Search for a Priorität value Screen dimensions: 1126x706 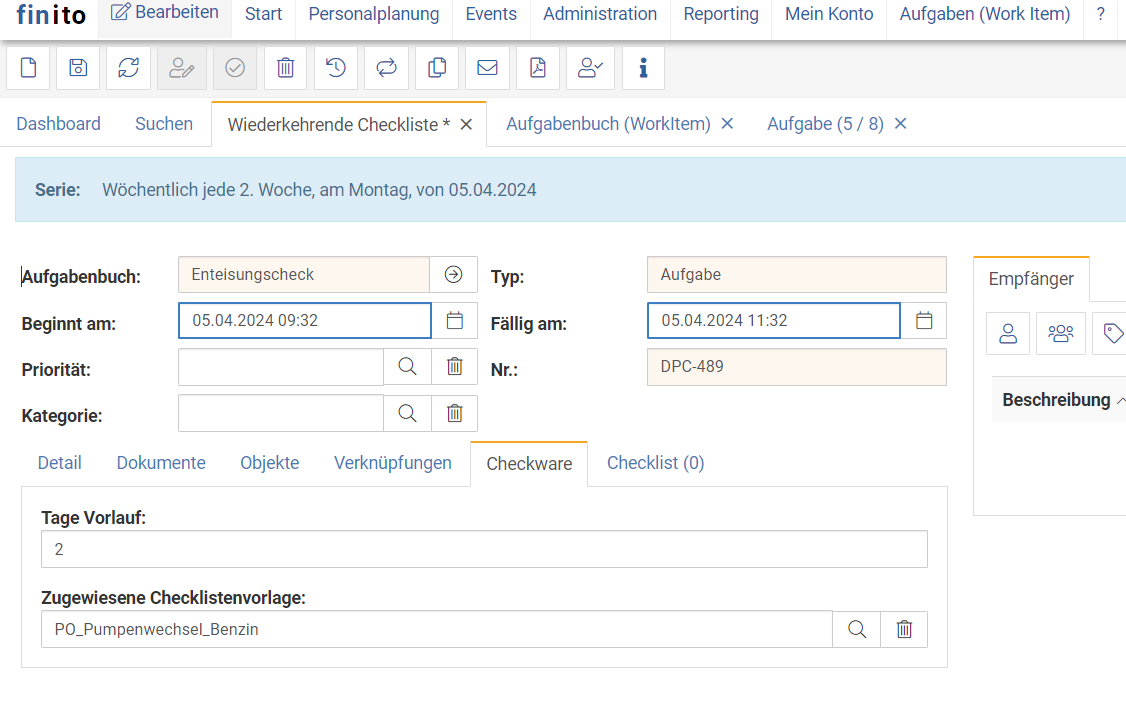407,367
